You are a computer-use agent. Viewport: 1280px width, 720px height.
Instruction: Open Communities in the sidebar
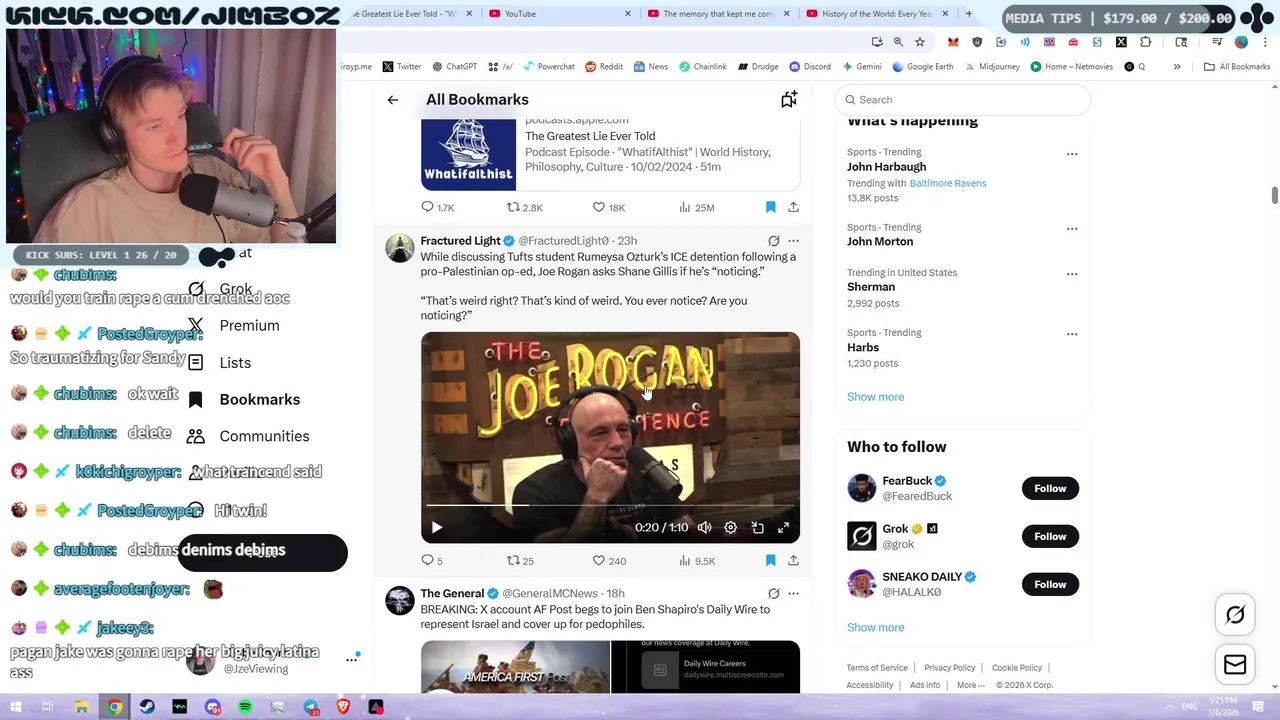click(248, 436)
